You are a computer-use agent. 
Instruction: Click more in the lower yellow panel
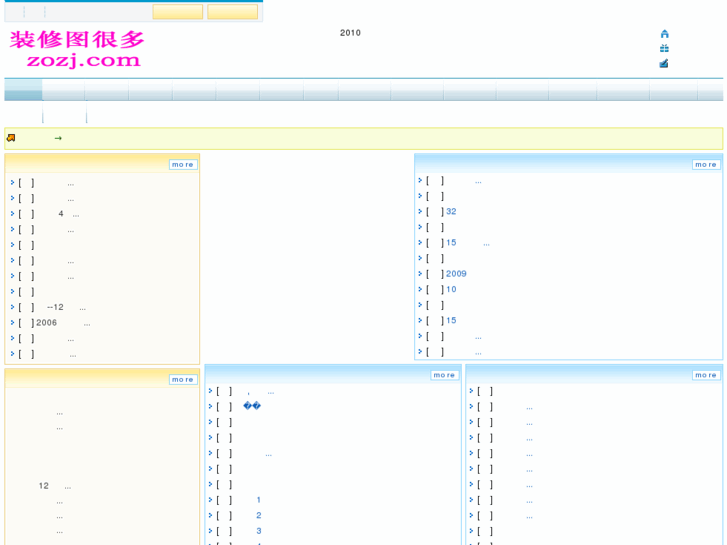pyautogui.click(x=183, y=379)
